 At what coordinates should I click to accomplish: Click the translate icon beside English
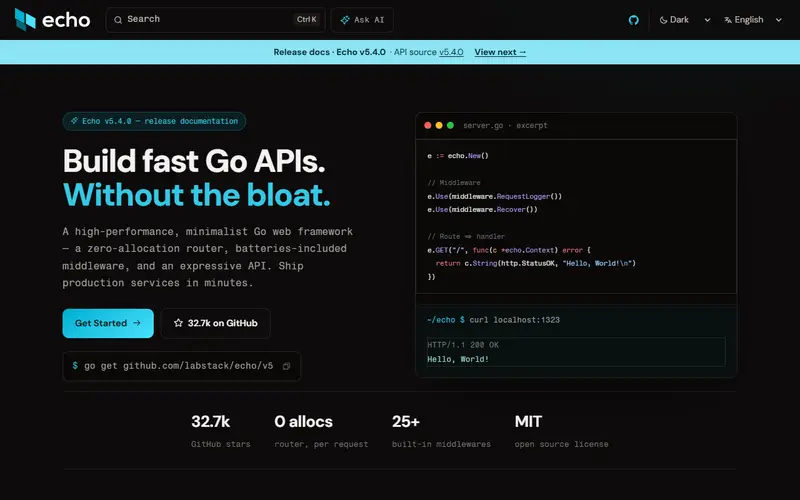728,20
